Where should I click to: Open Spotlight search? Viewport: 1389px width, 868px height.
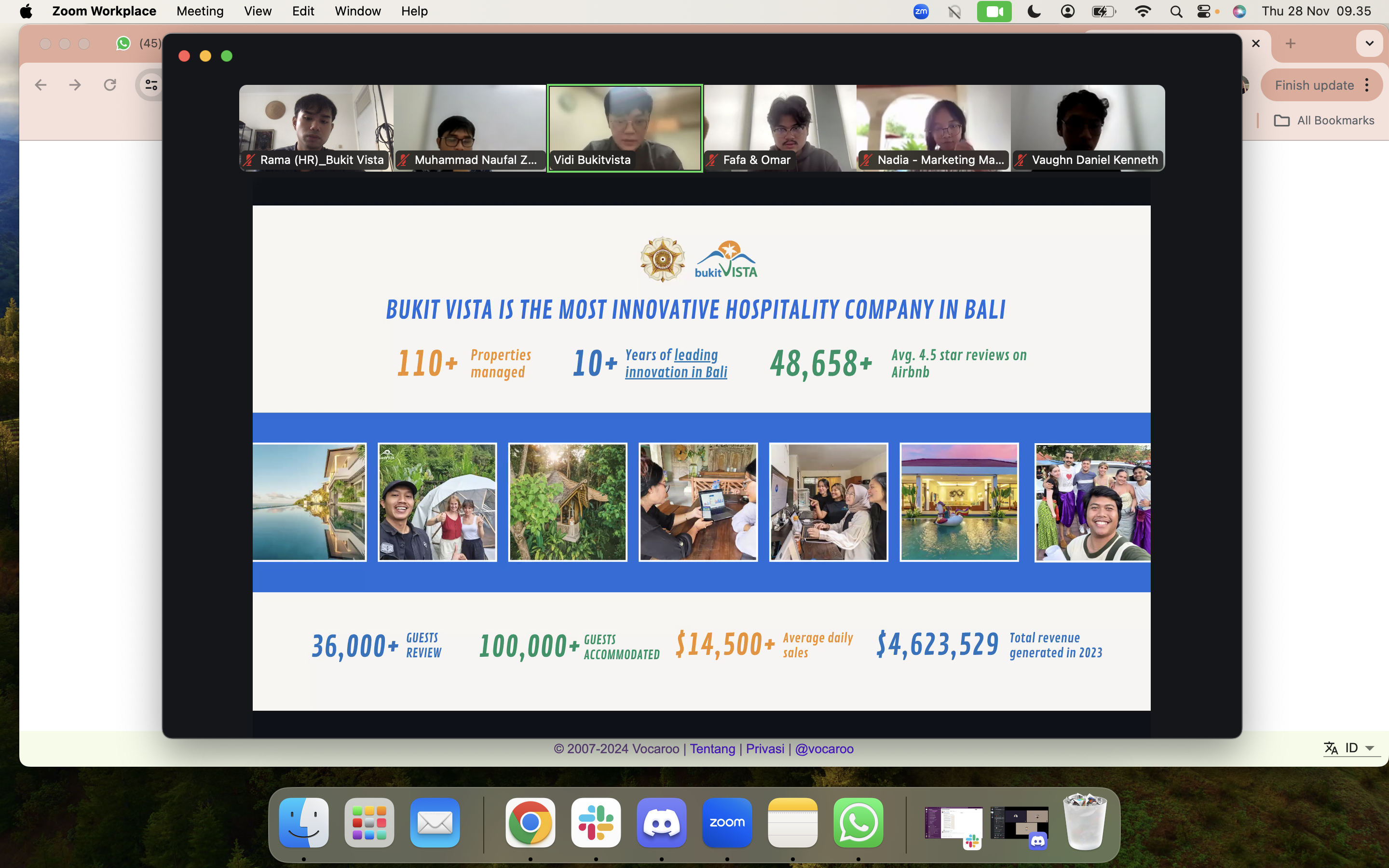coord(1176,12)
